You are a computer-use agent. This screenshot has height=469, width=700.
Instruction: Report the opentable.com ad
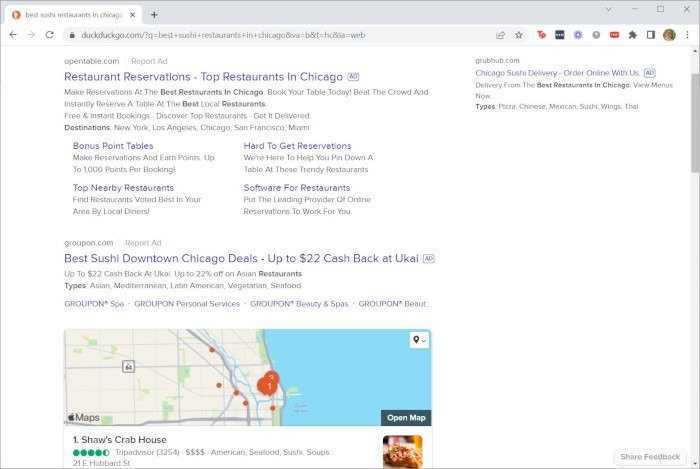149,61
